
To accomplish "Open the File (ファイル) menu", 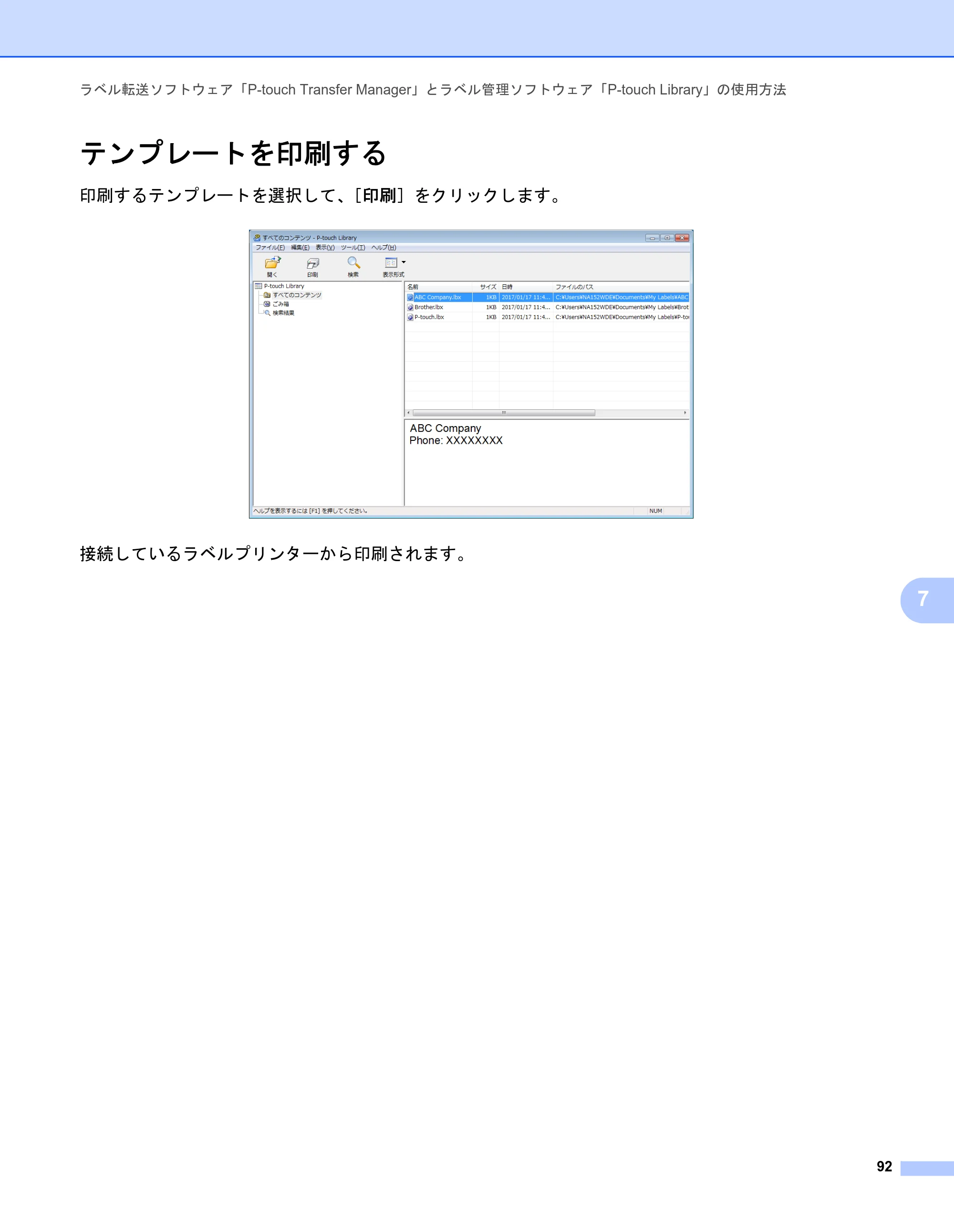I will tap(270, 248).
